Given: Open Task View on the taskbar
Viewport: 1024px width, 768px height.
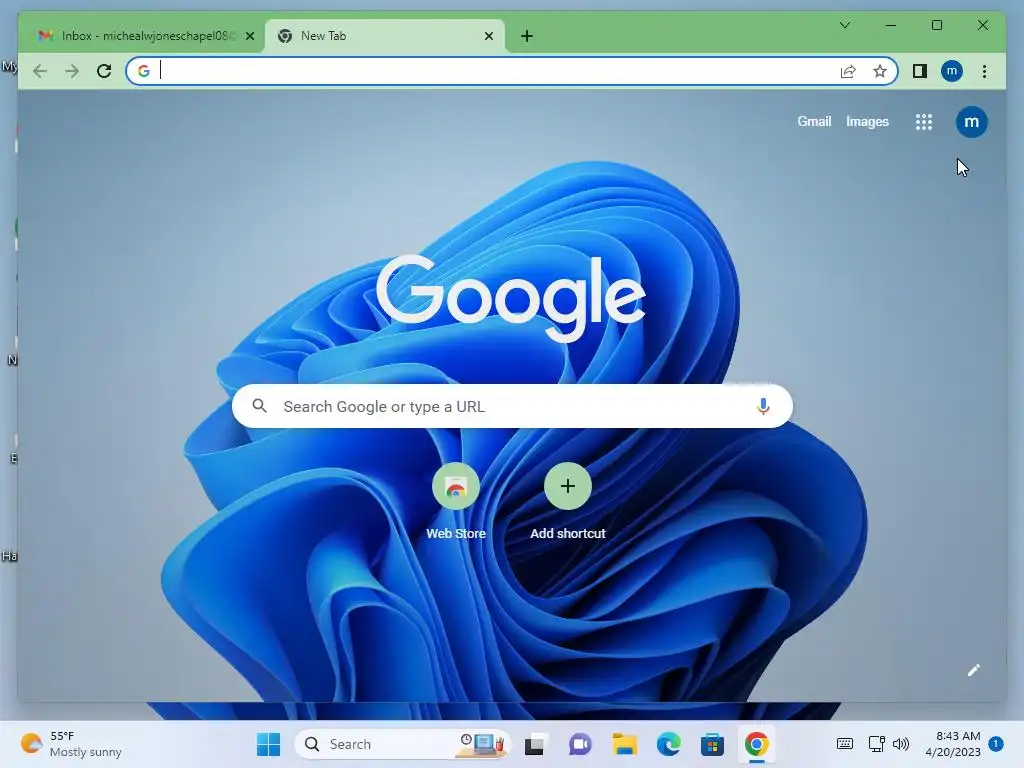Looking at the screenshot, I should 534,744.
